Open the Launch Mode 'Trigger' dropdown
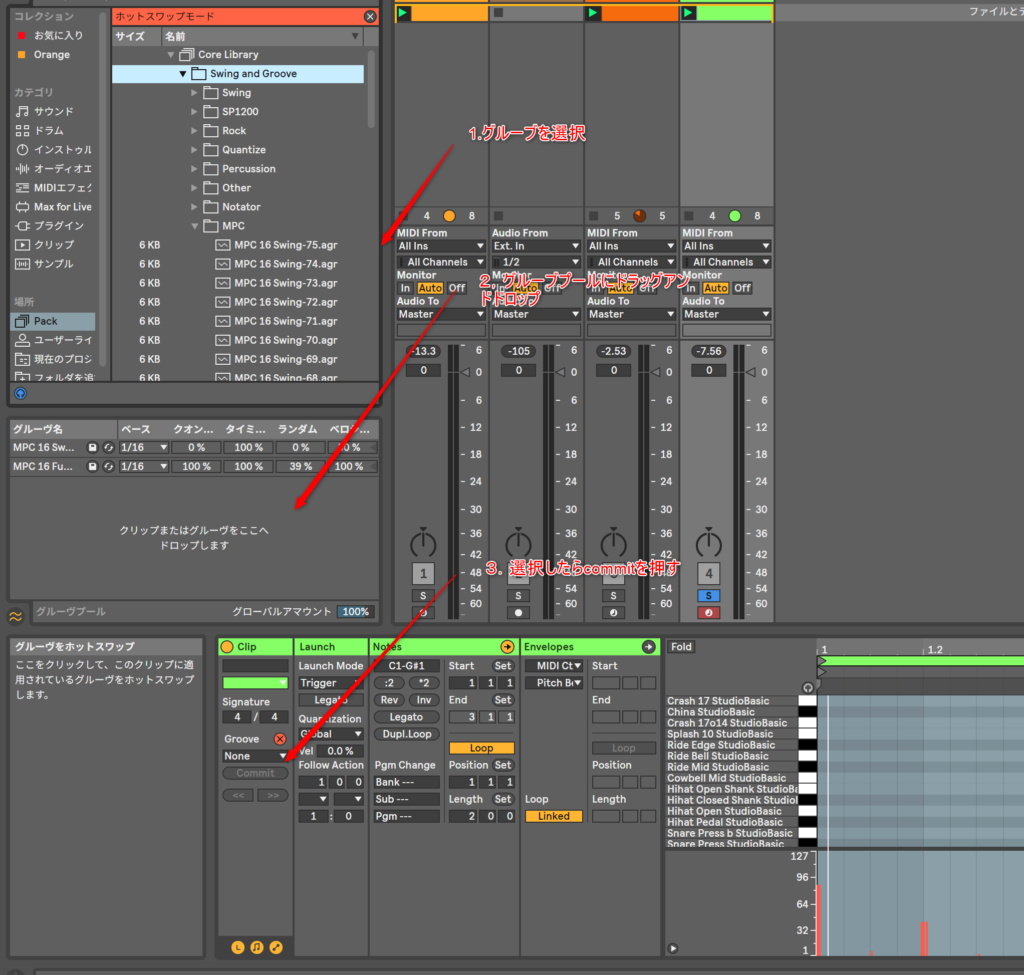1024x975 pixels. tap(330, 683)
